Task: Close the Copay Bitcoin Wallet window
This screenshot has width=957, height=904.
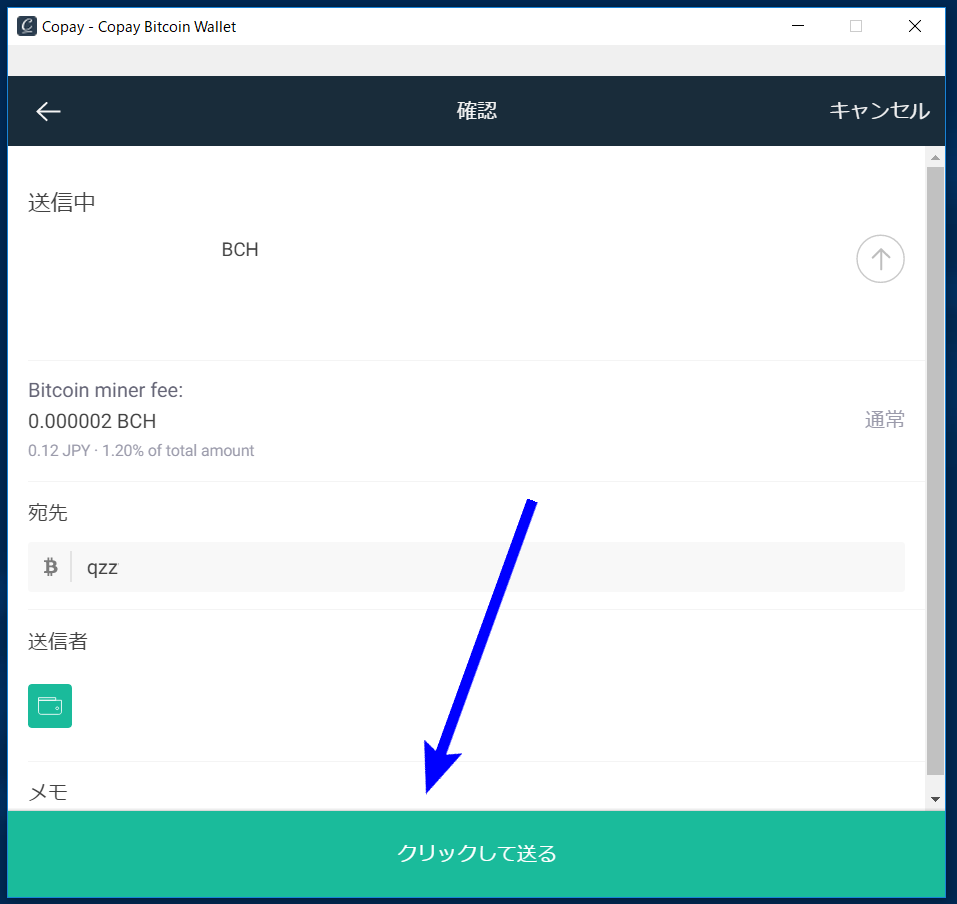Action: click(914, 27)
